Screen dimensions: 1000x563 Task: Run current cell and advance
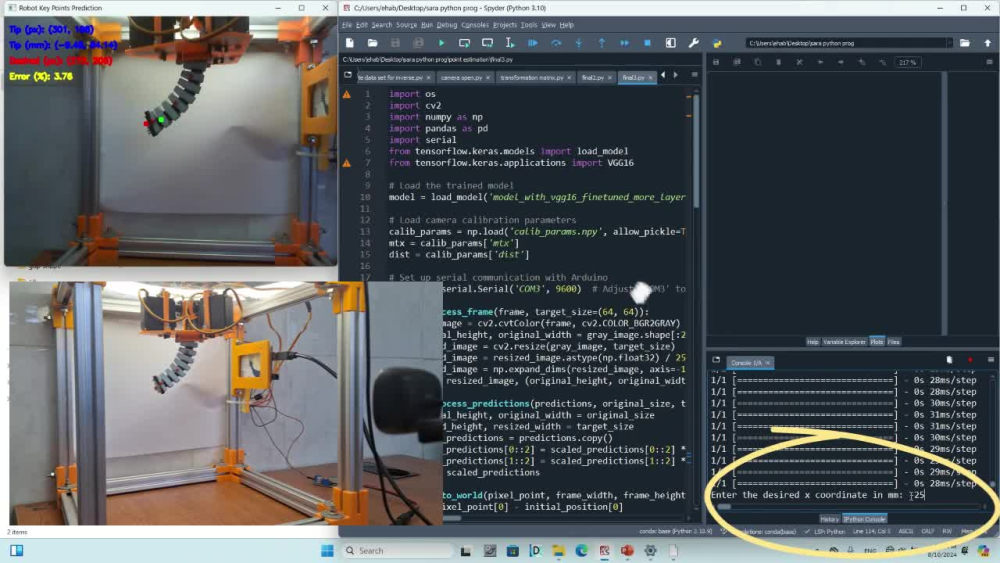tap(487, 43)
